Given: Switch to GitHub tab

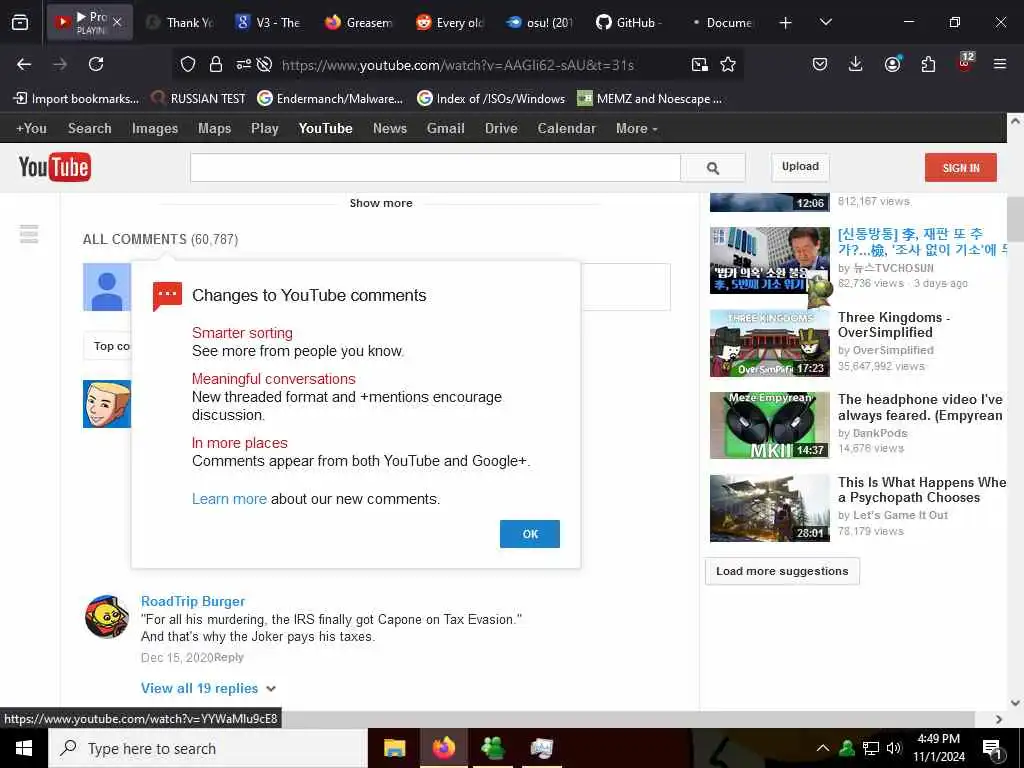Looking at the screenshot, I should pyautogui.click(x=630, y=23).
